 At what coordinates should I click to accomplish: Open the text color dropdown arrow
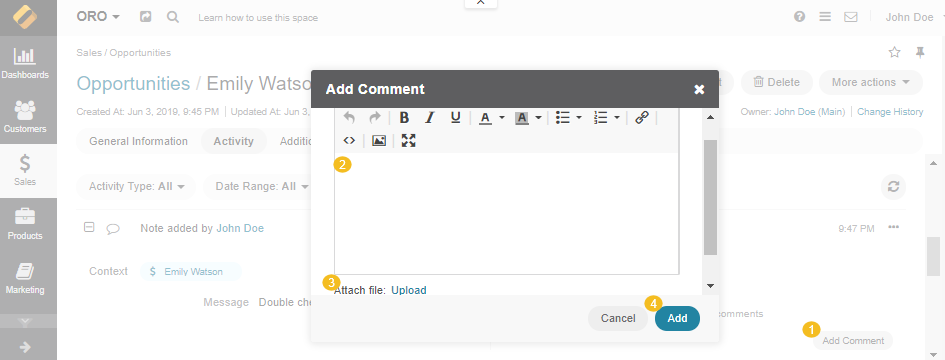pos(501,118)
